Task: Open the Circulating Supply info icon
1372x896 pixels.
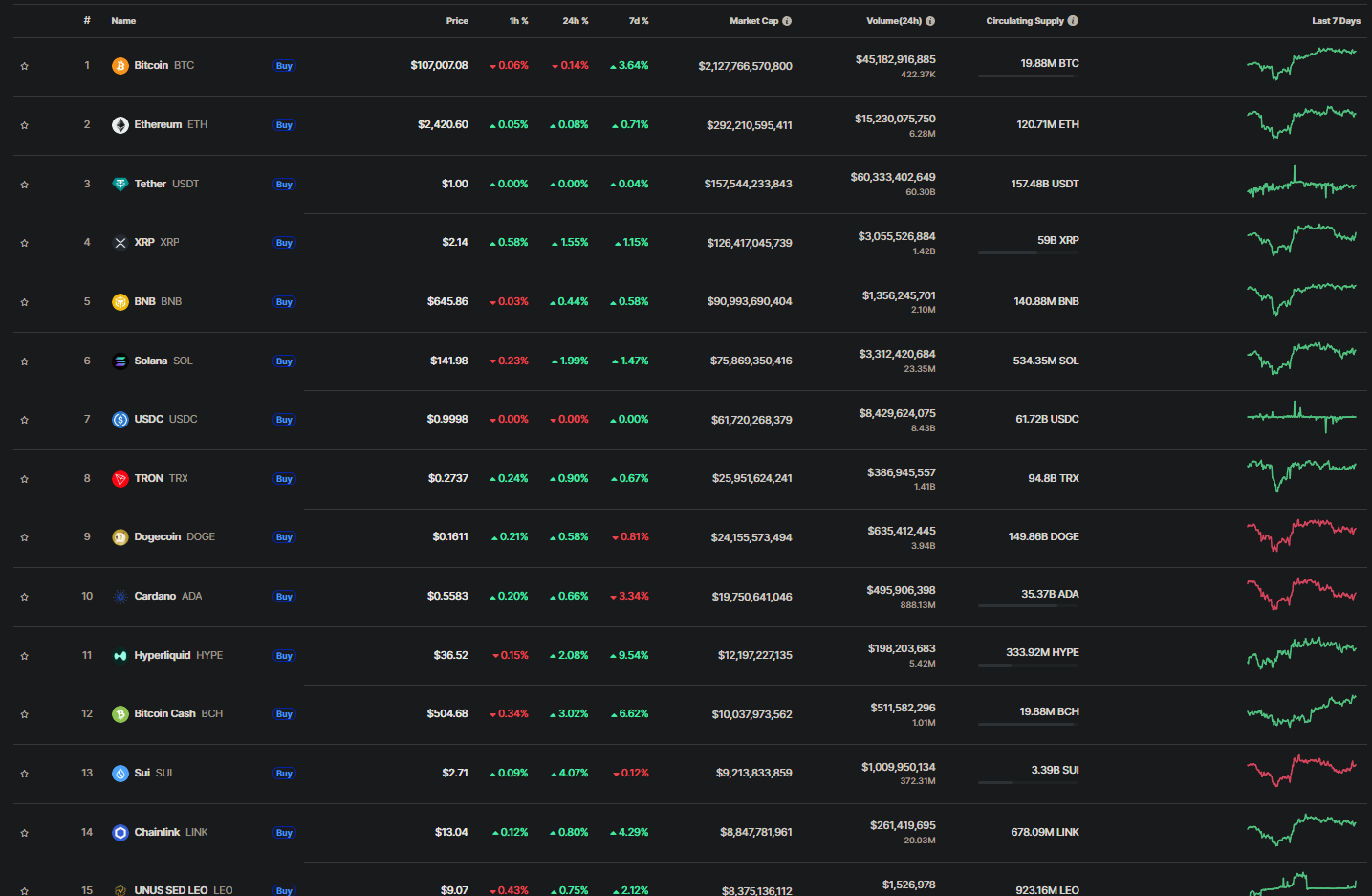Action: coord(1073,21)
